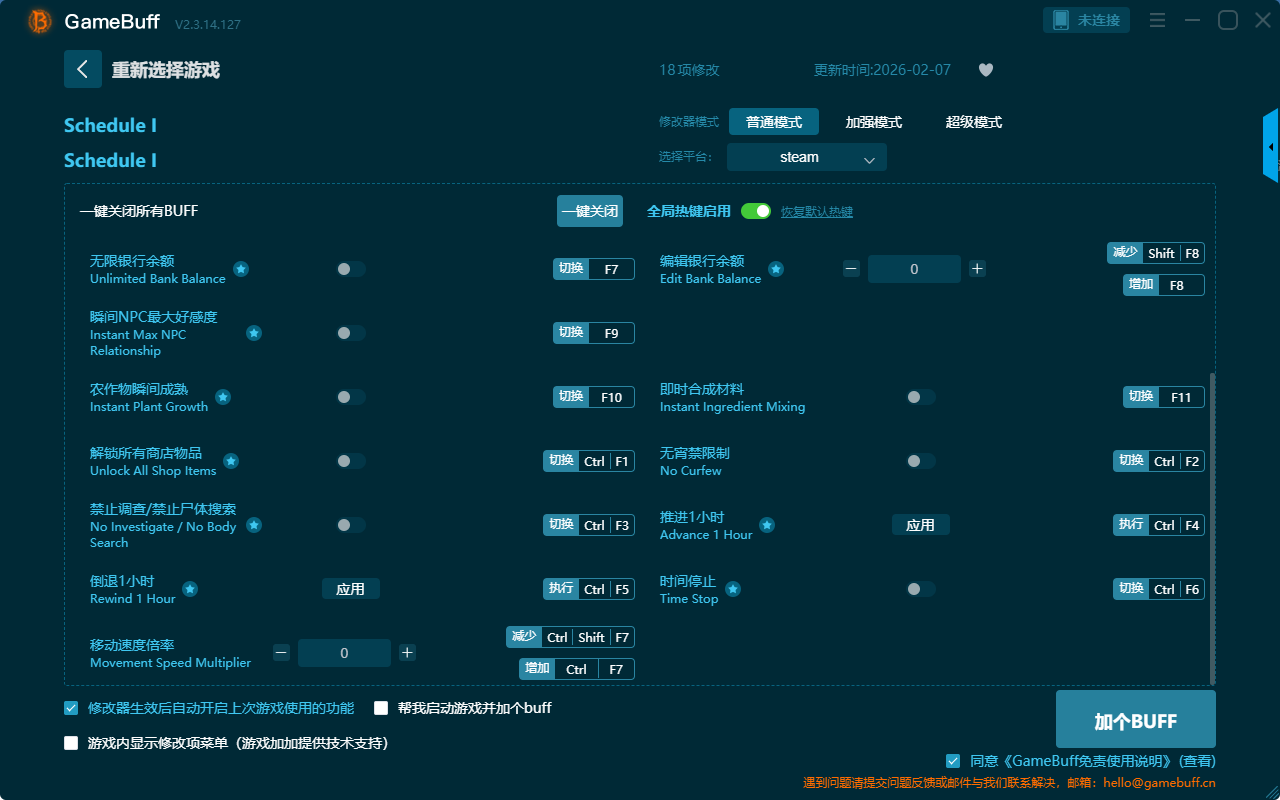Click the Movement Speed Multiplier input field
The height and width of the screenshot is (800, 1280).
[344, 653]
